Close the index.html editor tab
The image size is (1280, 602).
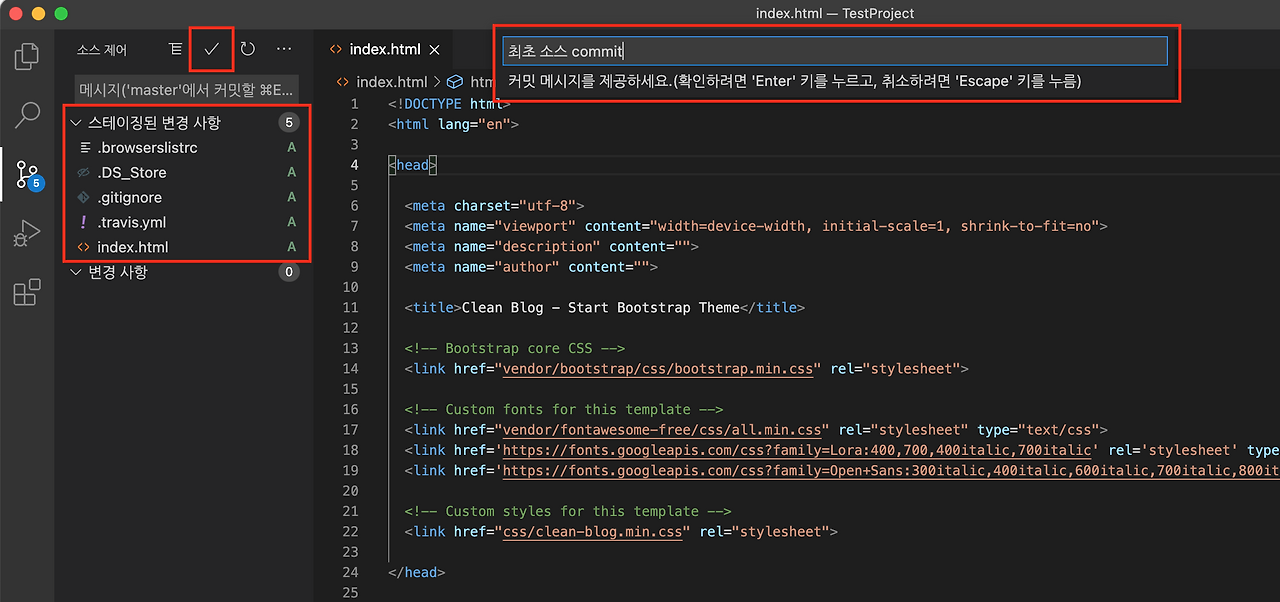434,48
